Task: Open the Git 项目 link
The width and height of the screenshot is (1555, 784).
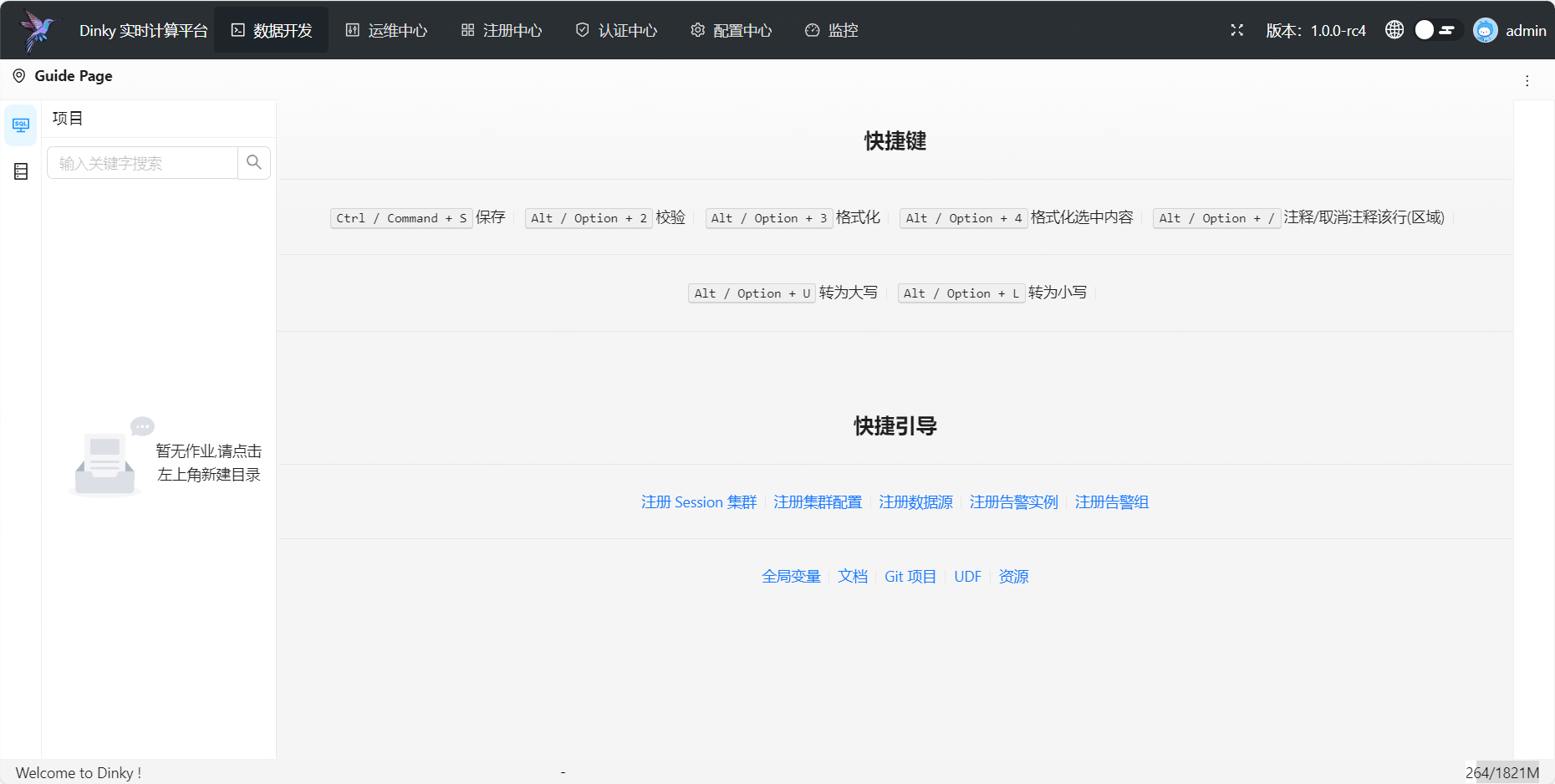Action: [910, 577]
